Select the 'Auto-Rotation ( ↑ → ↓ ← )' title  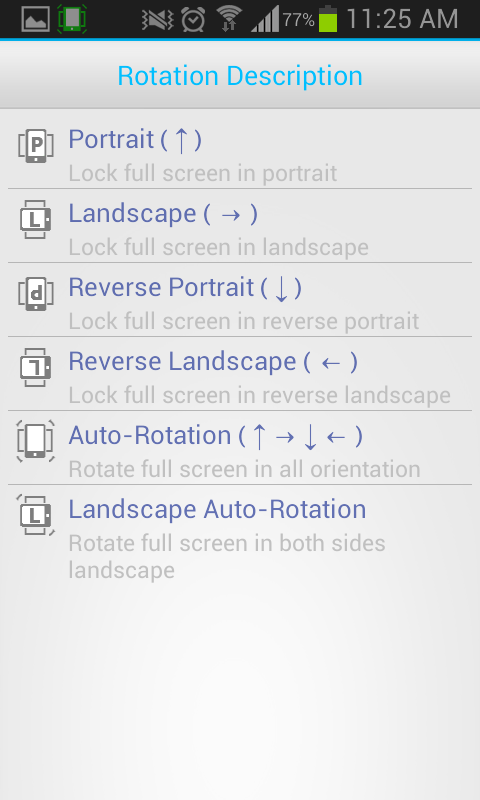click(216, 436)
